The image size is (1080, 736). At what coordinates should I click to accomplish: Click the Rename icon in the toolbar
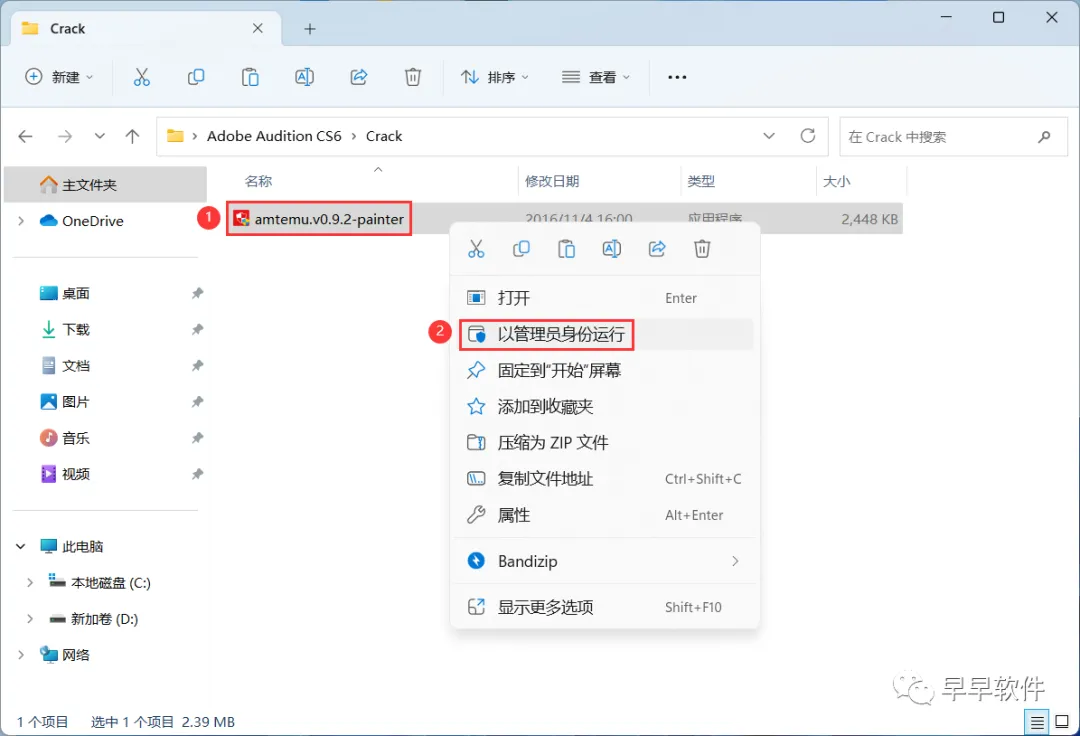[x=304, y=77]
